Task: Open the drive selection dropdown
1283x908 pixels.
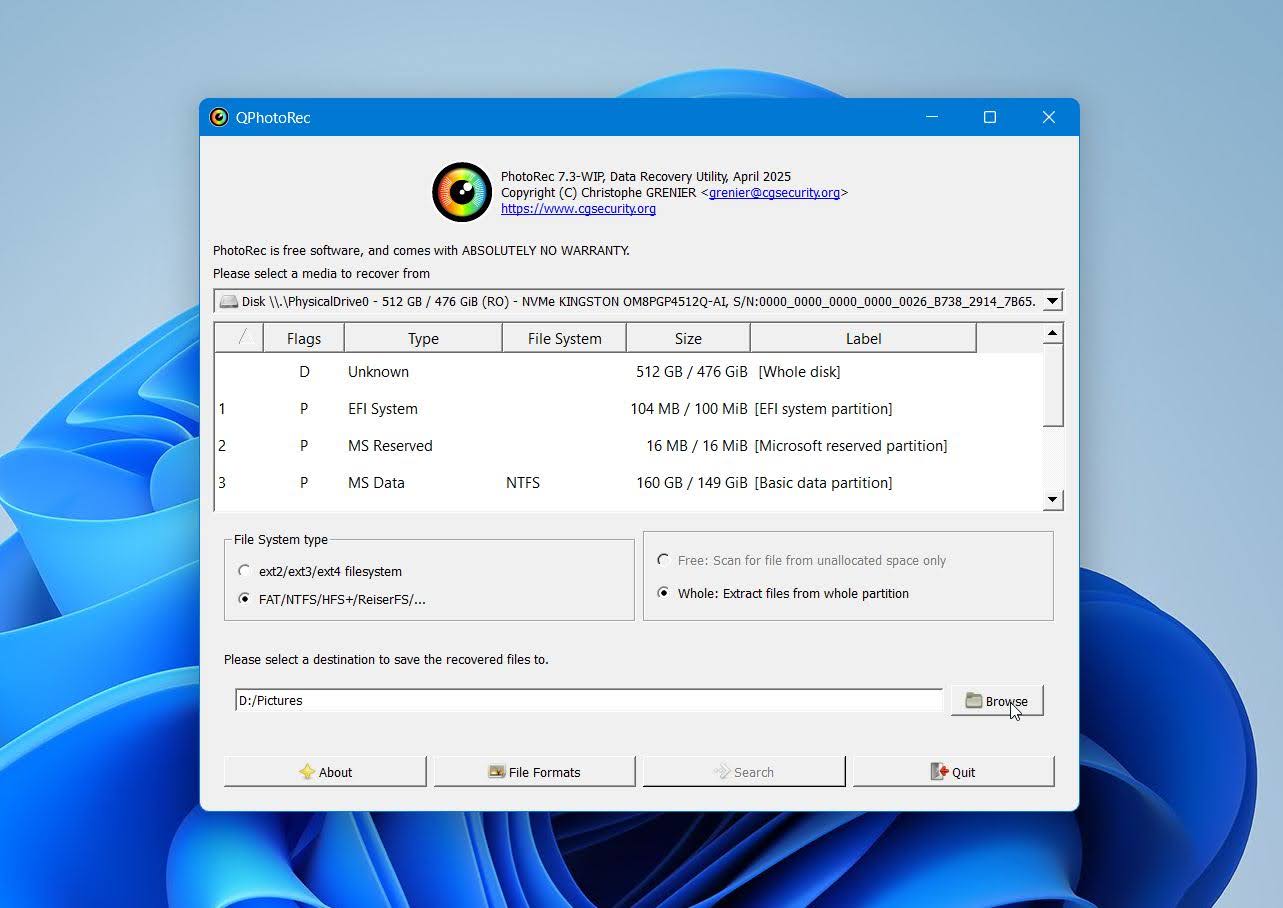Action: click(x=1052, y=300)
